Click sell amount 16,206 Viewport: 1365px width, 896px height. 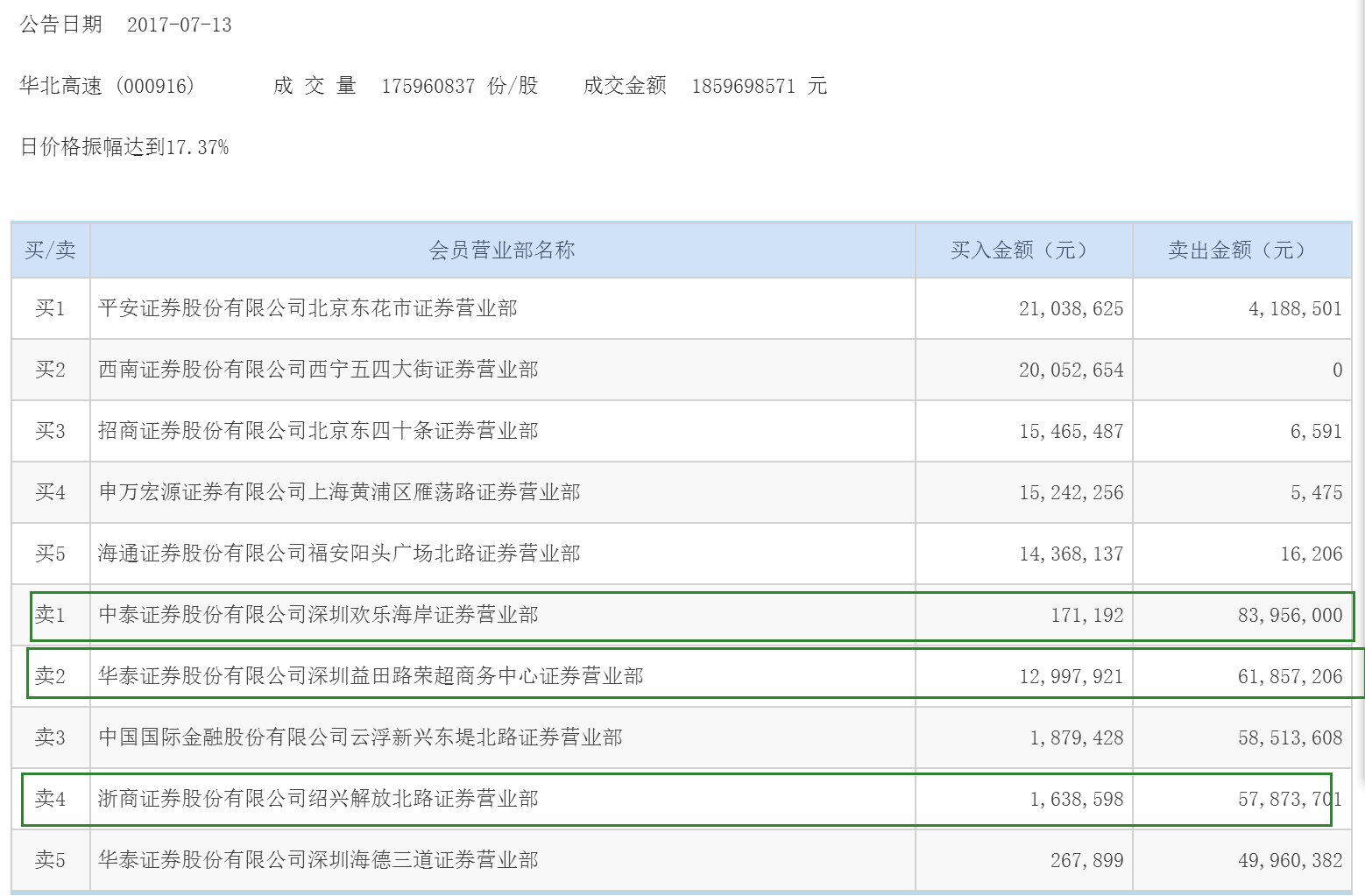click(1311, 554)
